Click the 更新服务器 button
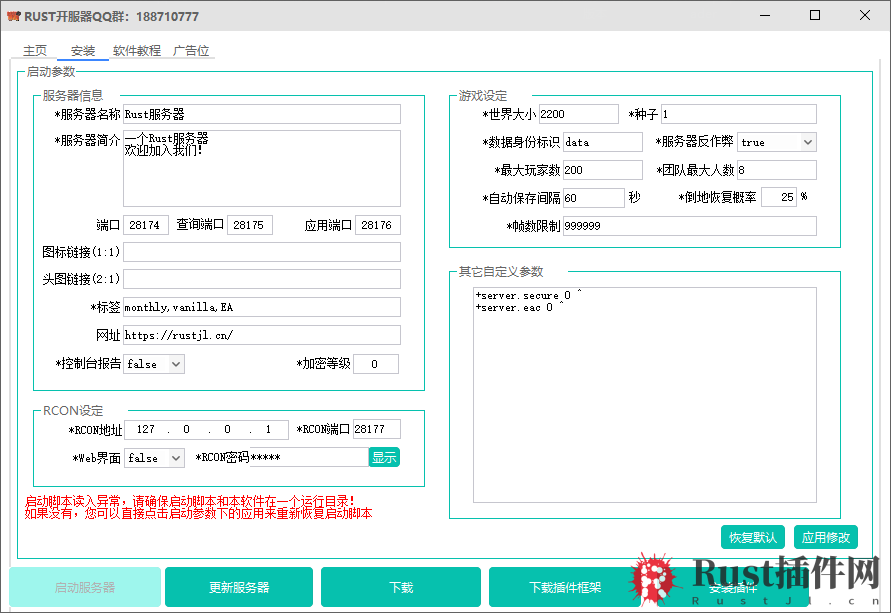The width and height of the screenshot is (891, 613). point(239,587)
